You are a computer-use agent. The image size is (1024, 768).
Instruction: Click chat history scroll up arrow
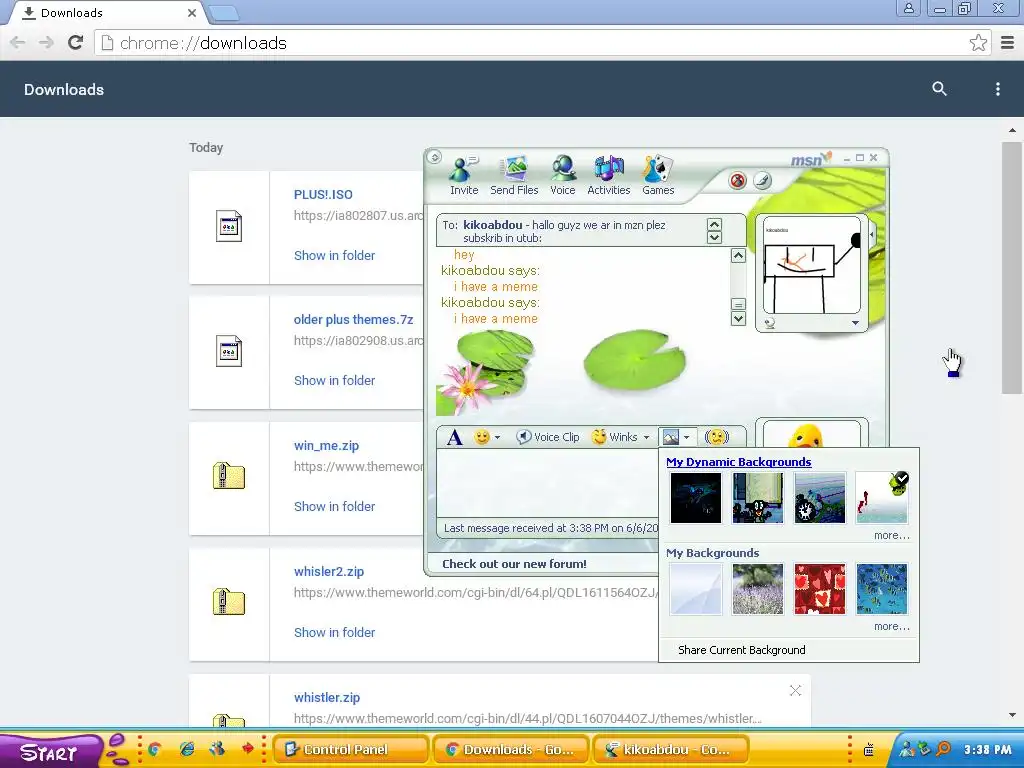pos(738,255)
